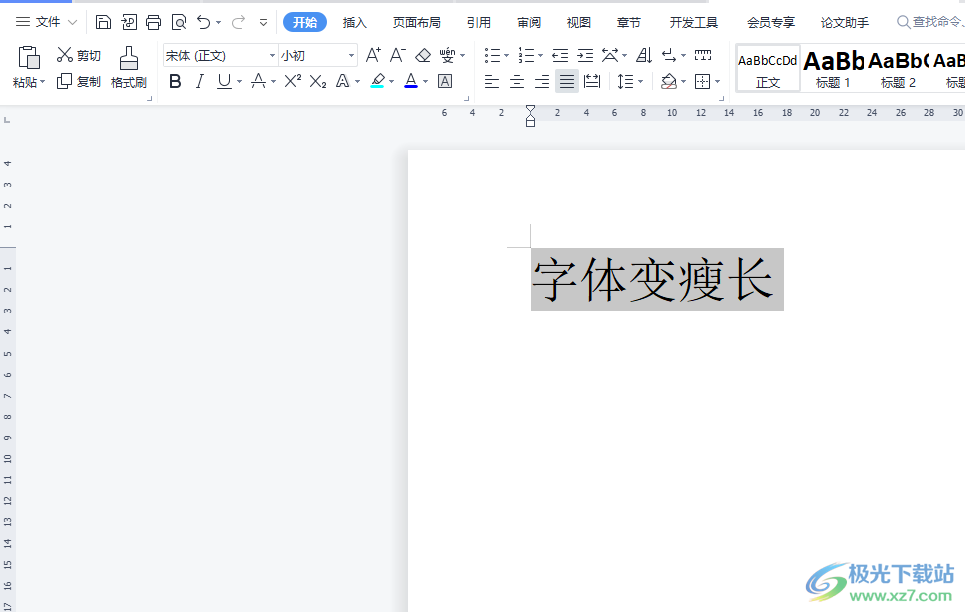Center align the text
The height and width of the screenshot is (612, 965).
pos(516,81)
